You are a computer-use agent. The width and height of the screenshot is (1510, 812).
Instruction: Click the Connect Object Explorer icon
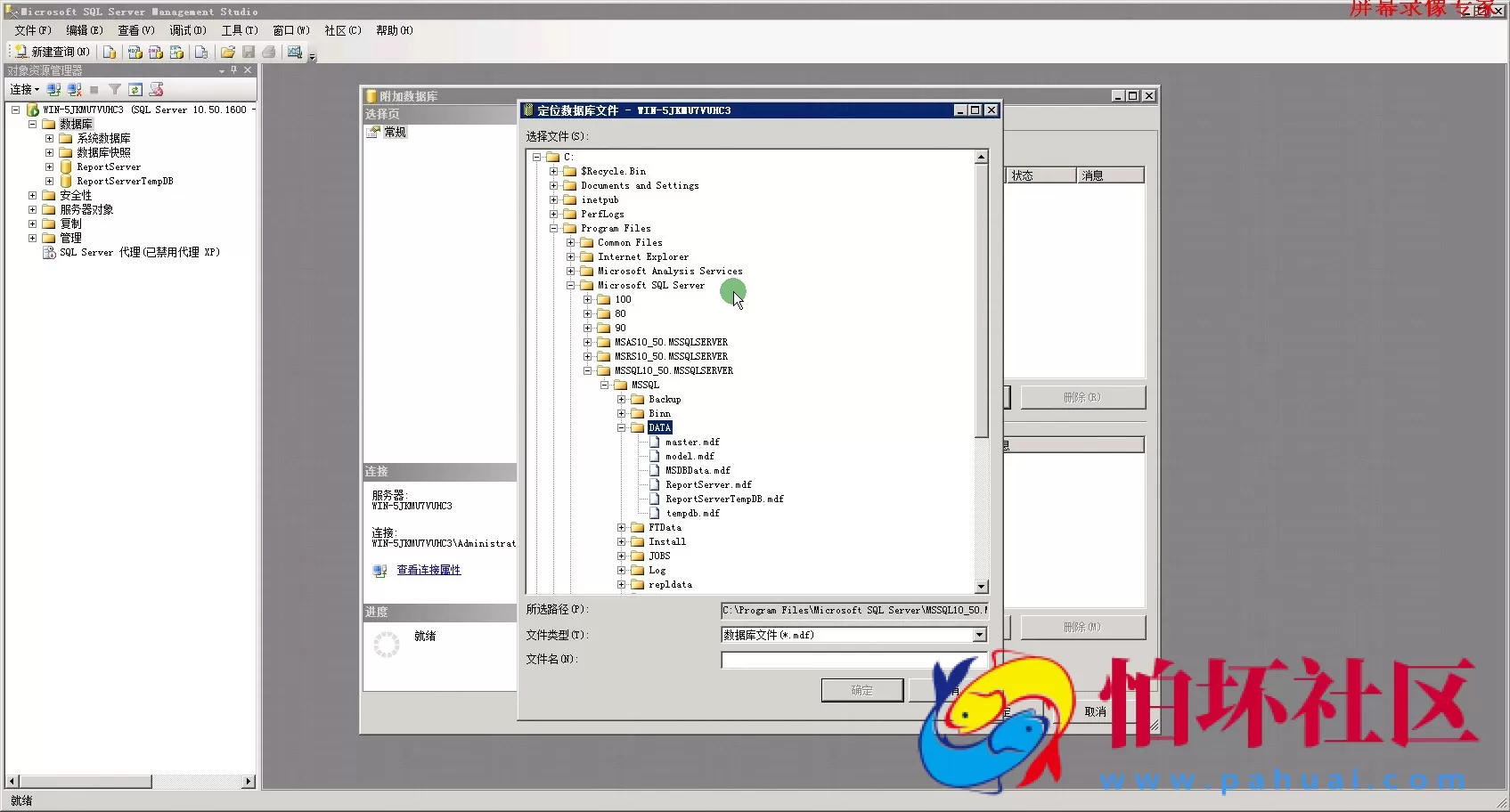(x=54, y=89)
